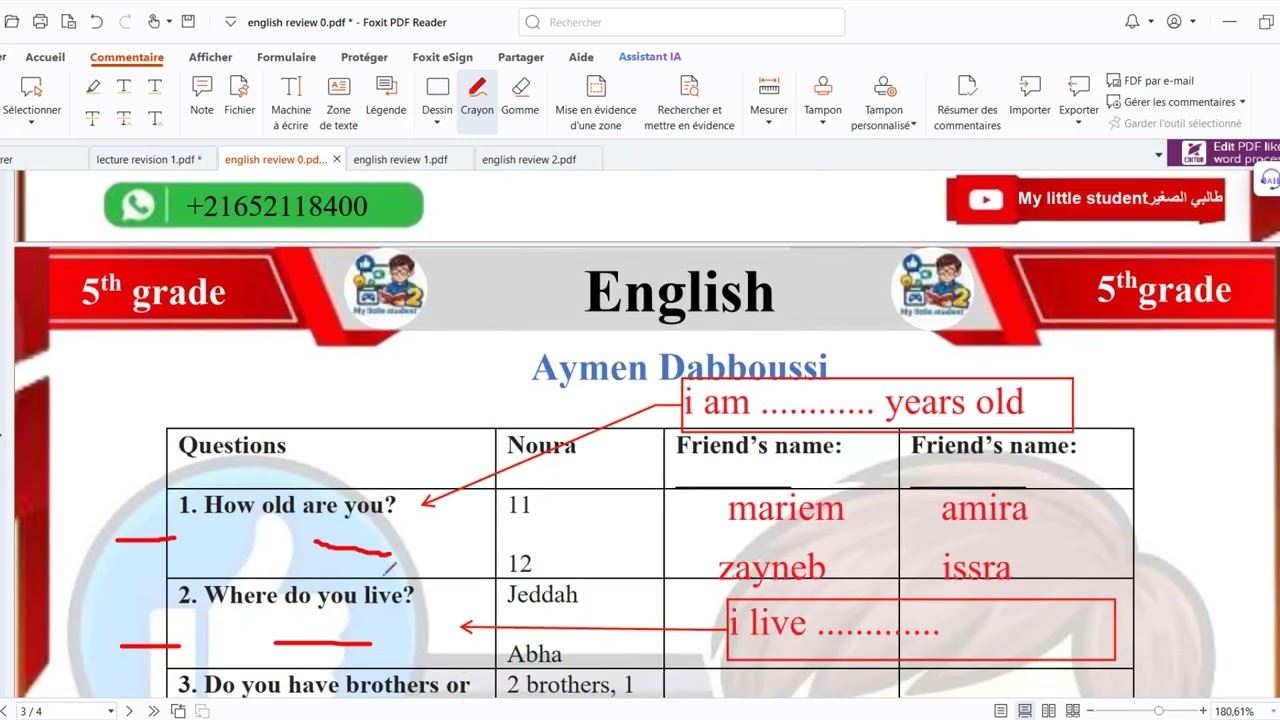Open the tab list dropdown arrow

point(1159,155)
